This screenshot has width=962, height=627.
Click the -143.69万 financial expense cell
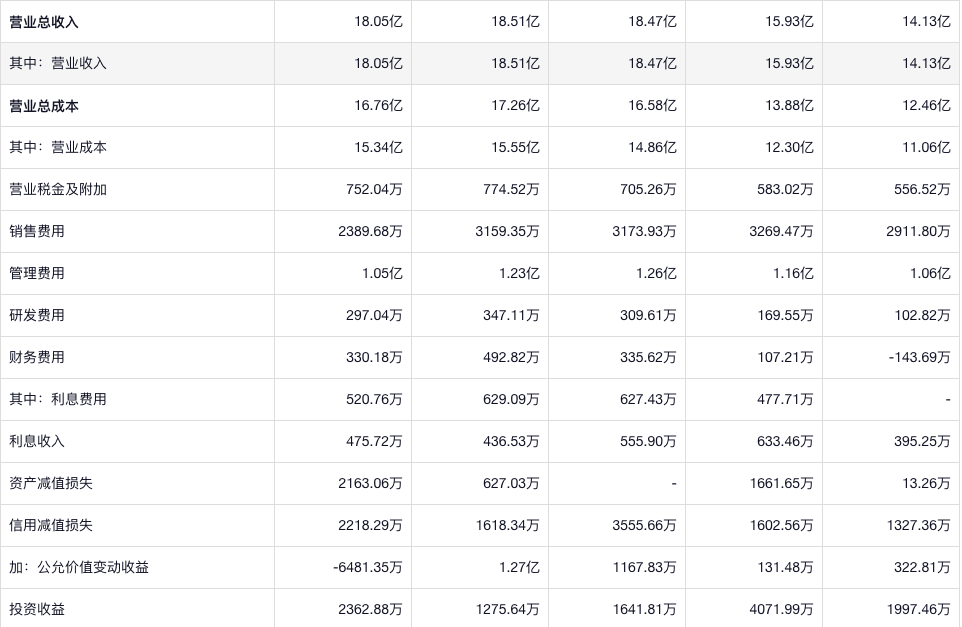click(919, 357)
